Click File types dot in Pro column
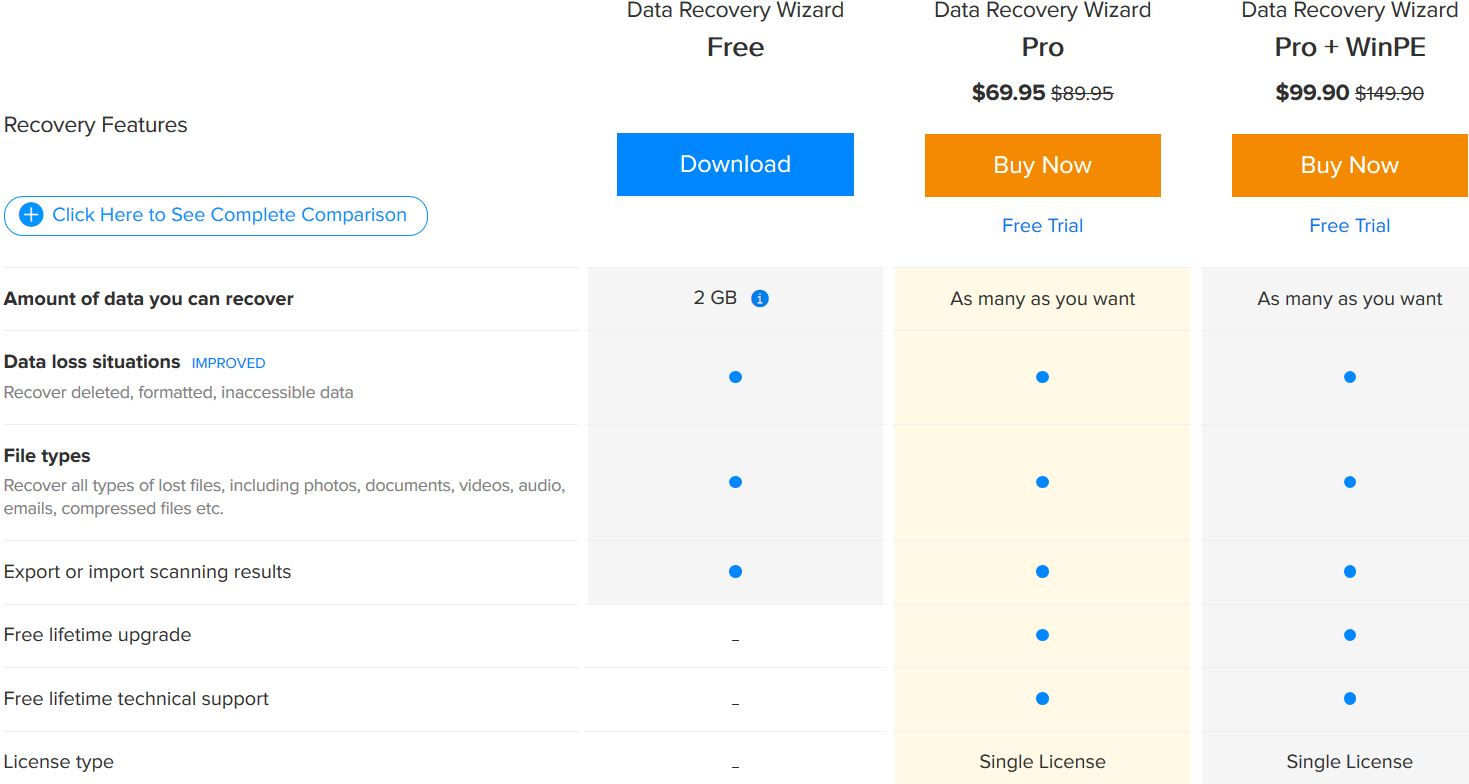 (x=1042, y=482)
